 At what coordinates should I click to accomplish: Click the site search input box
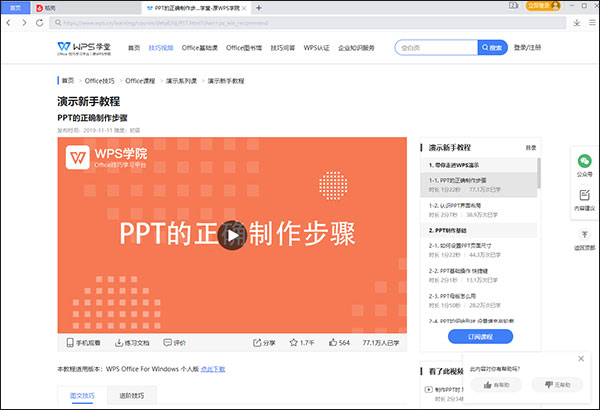coord(436,47)
